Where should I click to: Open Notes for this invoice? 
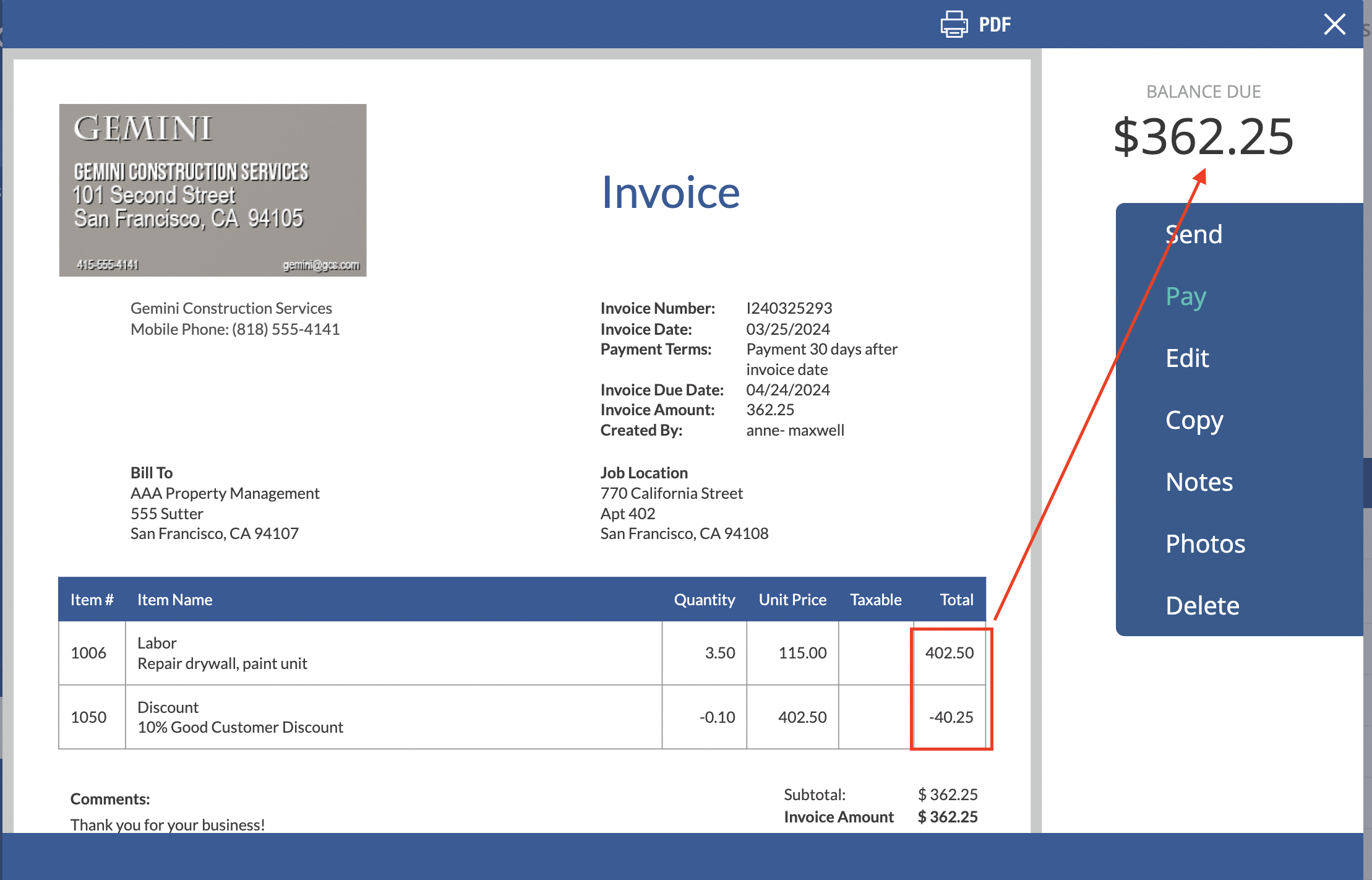[x=1199, y=481]
